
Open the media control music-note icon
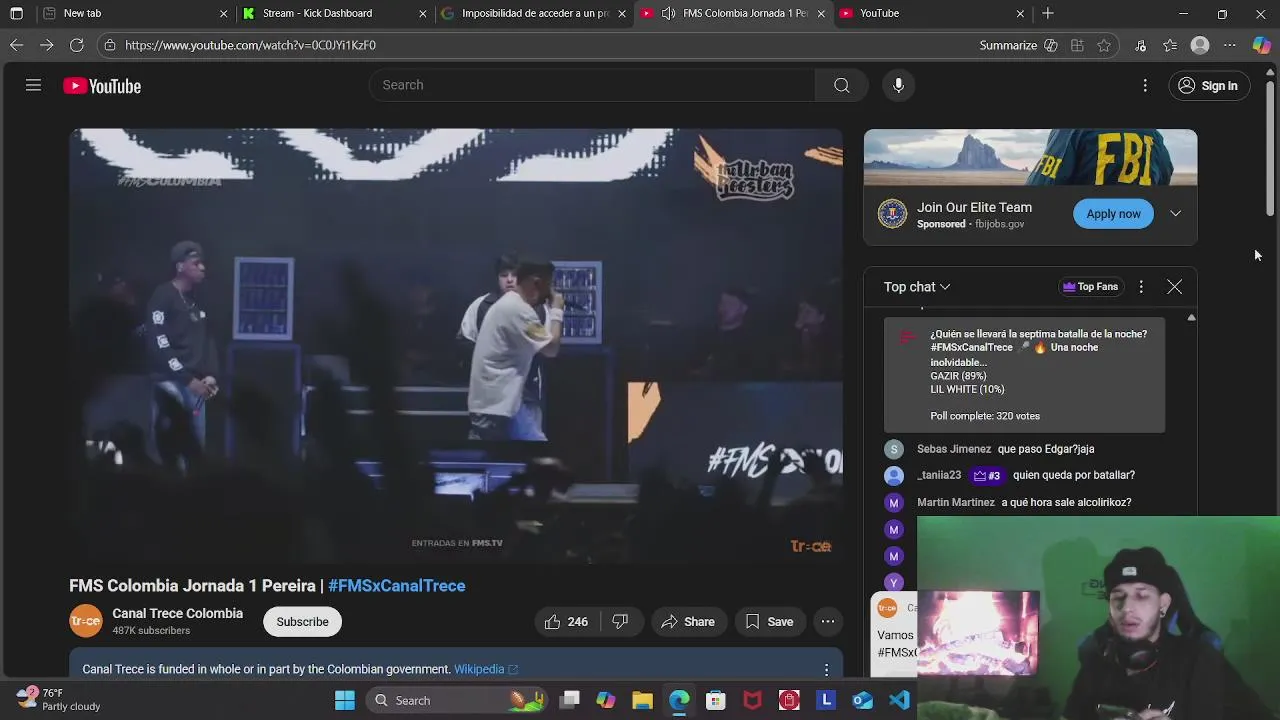1140,45
